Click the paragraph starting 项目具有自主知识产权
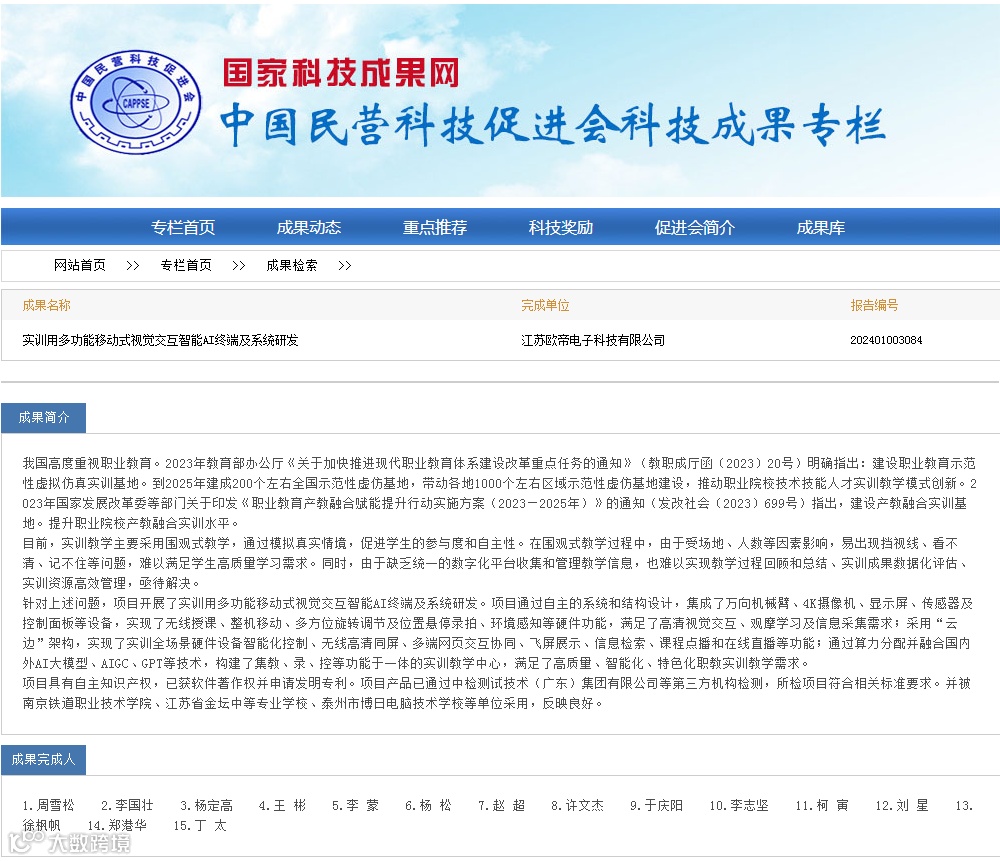1000x861 pixels. tap(497, 693)
